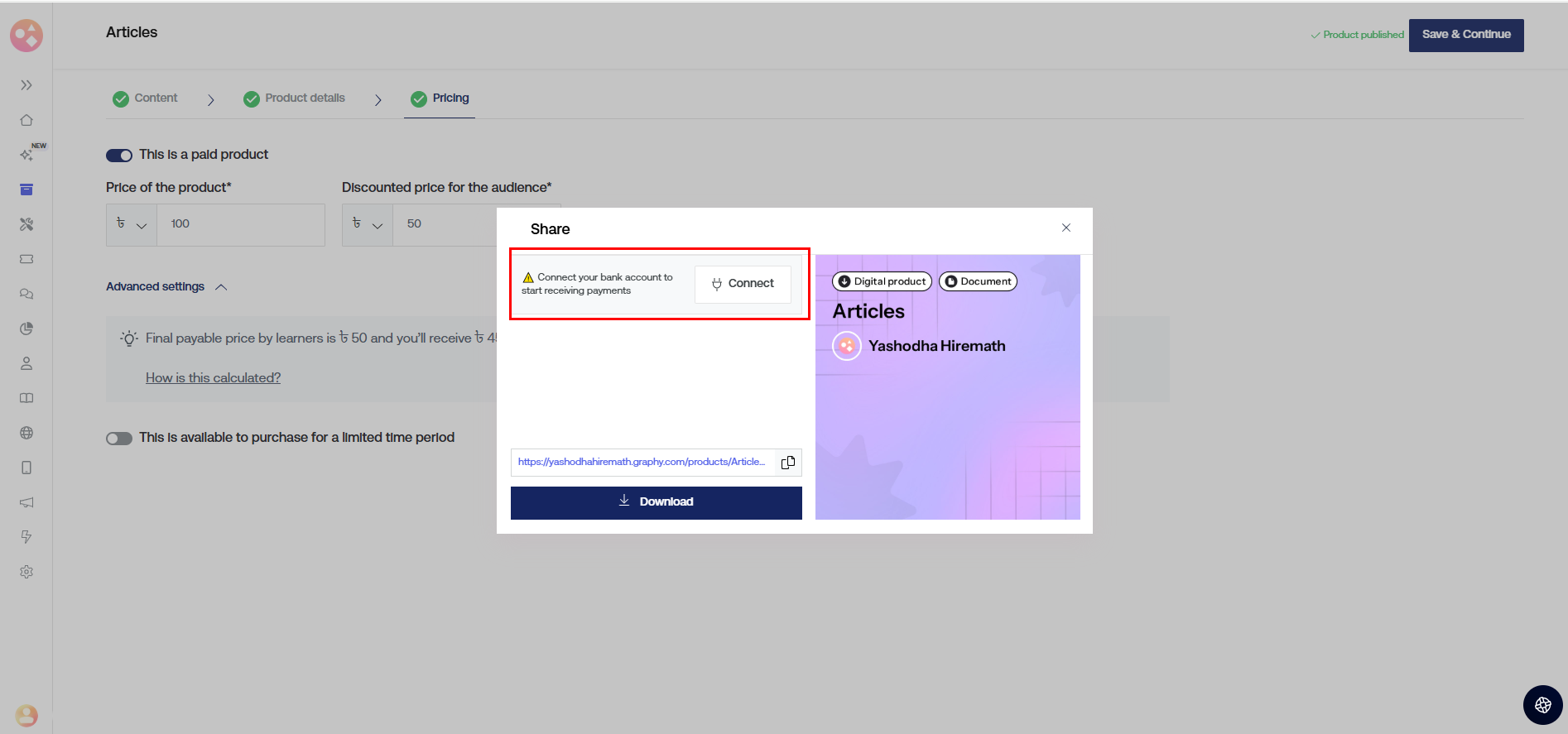This screenshot has height=734, width=1568.
Task: Enable limited time period purchase toggle
Action: point(119,439)
